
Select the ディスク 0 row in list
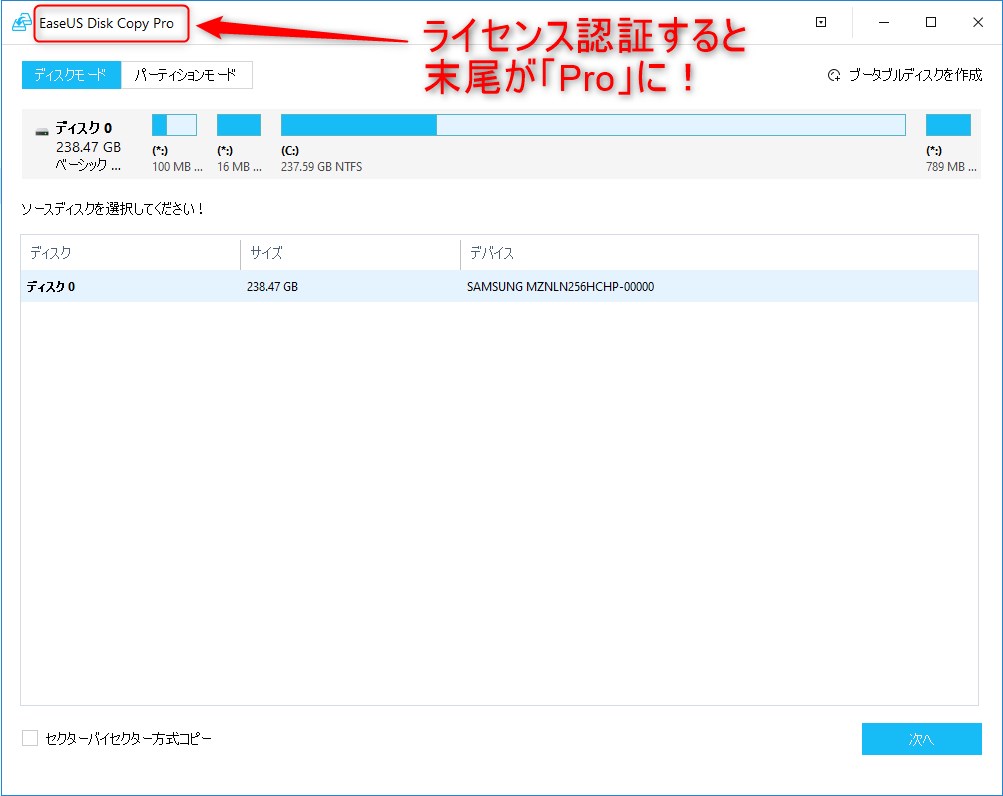499,286
